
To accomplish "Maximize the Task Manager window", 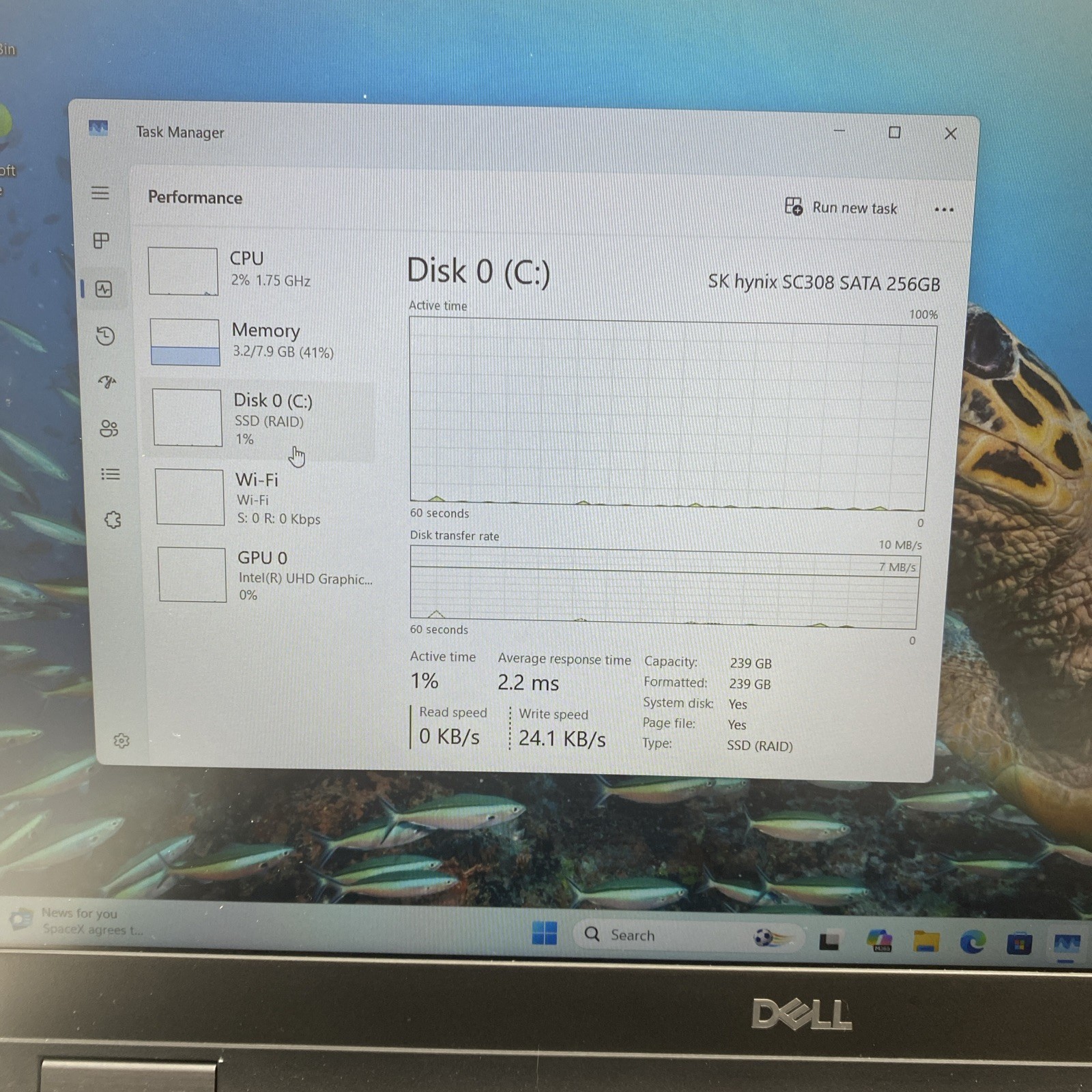I will 894,132.
